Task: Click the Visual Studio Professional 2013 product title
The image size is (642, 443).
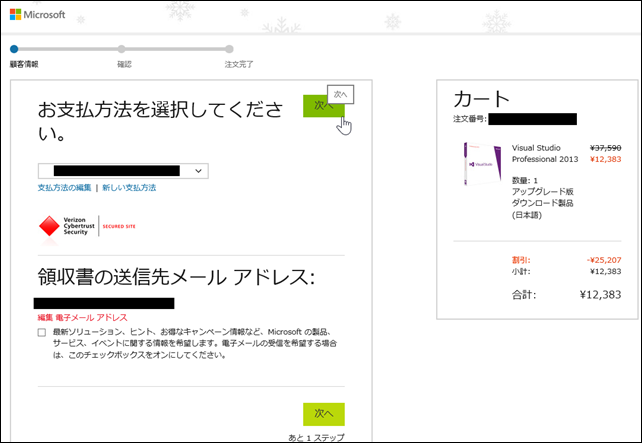Action: pyautogui.click(x=545, y=152)
